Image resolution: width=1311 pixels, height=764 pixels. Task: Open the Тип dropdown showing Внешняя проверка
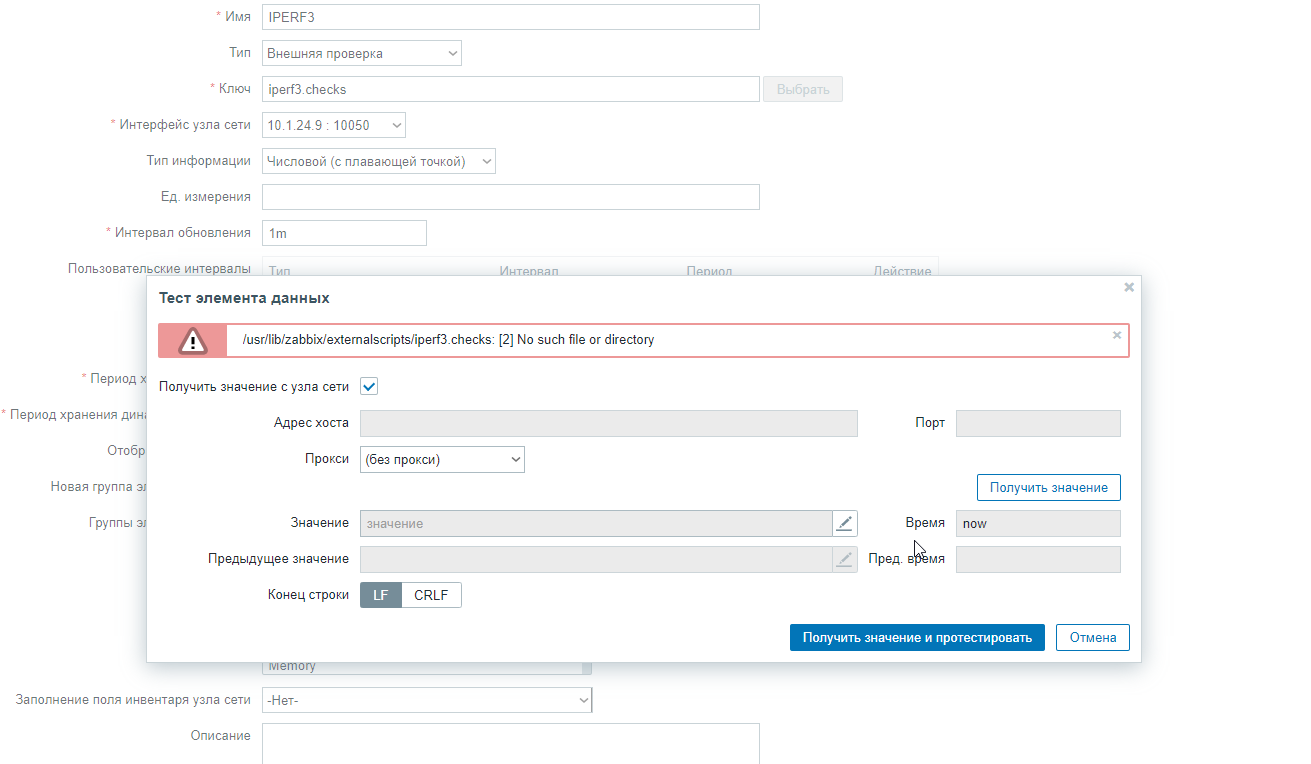click(x=362, y=53)
